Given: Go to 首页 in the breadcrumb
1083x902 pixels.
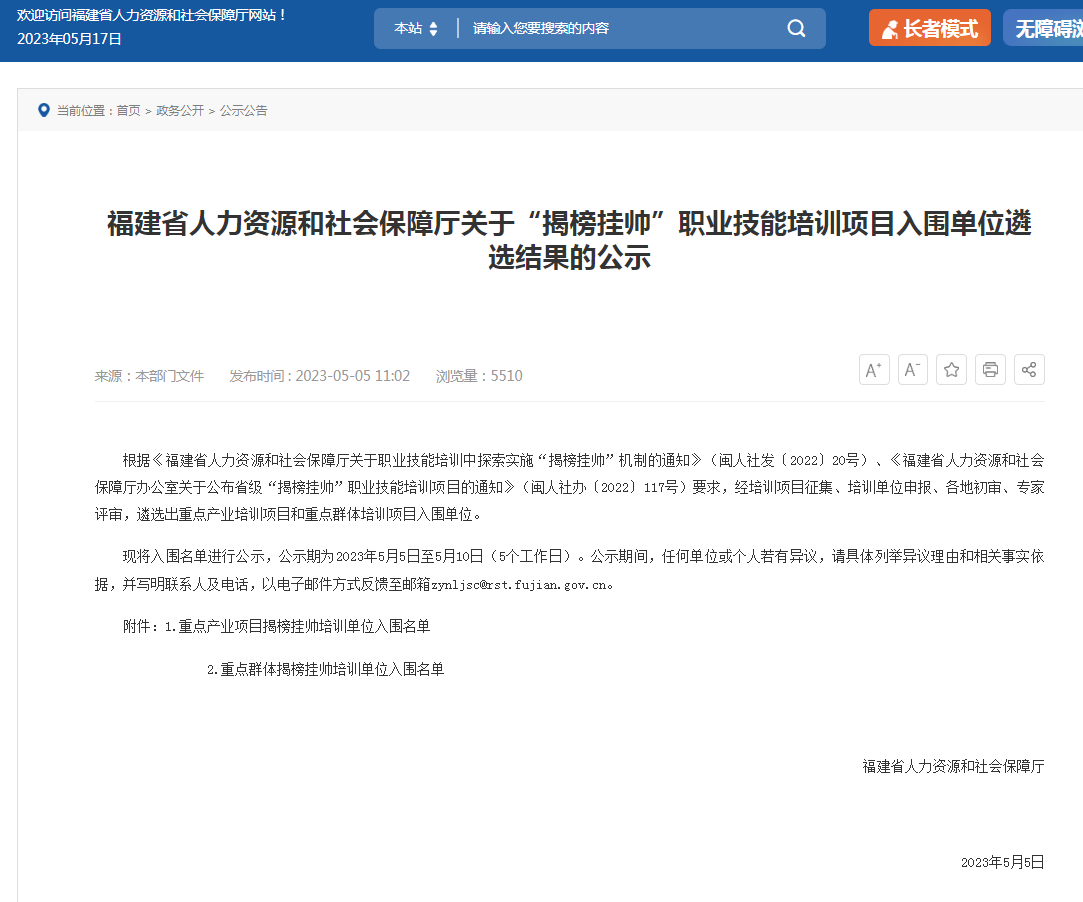Looking at the screenshot, I should pos(128,110).
